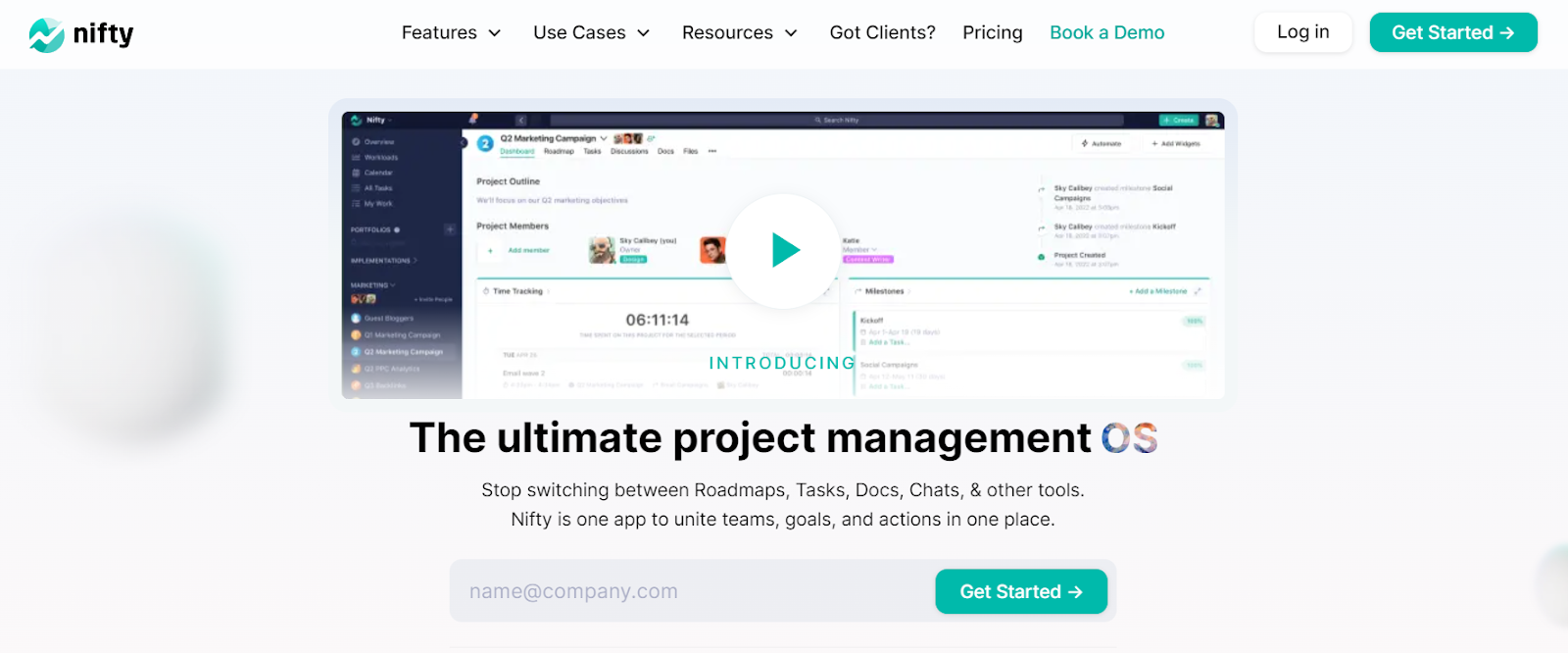Select Discussions tab in video preview
The image size is (1568, 653).
pyautogui.click(x=629, y=151)
